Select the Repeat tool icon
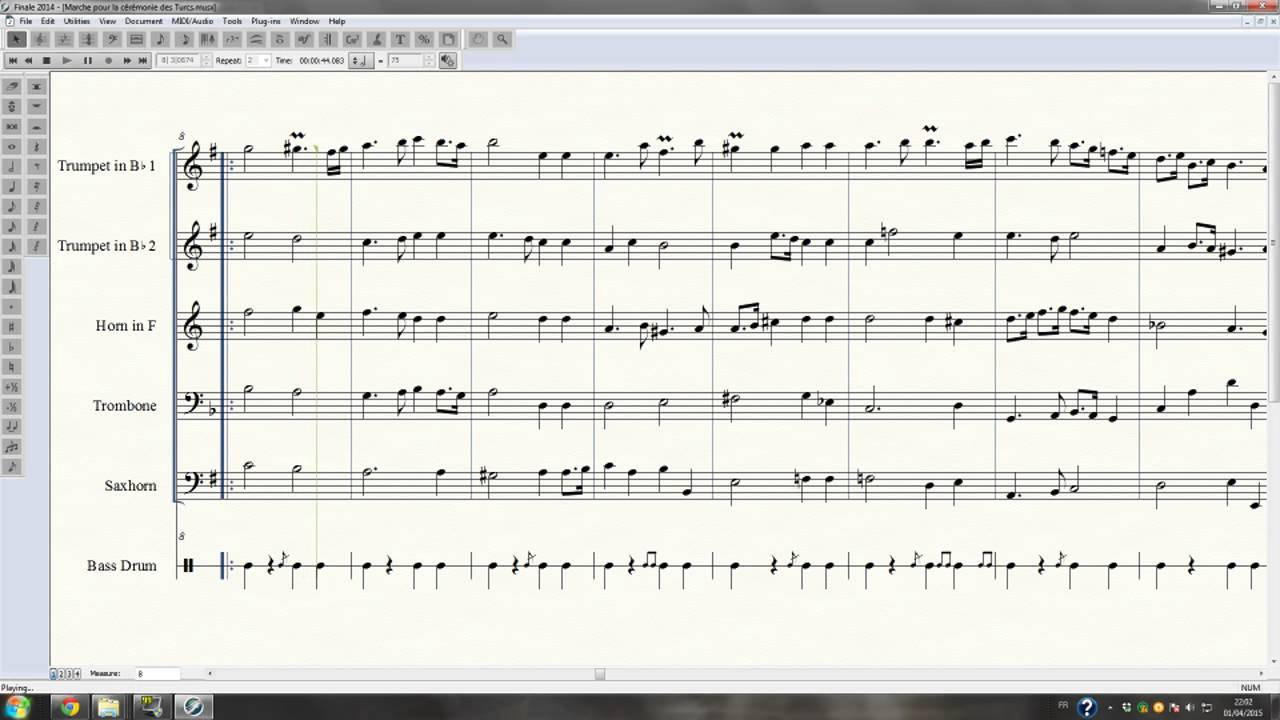The height and width of the screenshot is (720, 1280). click(327, 39)
